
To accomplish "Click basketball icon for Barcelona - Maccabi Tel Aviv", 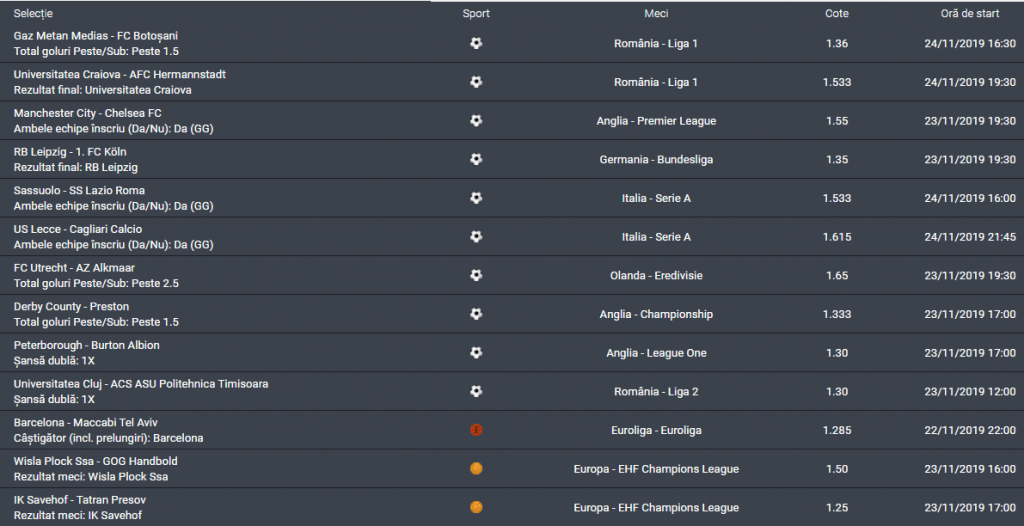I will pyautogui.click(x=476, y=430).
